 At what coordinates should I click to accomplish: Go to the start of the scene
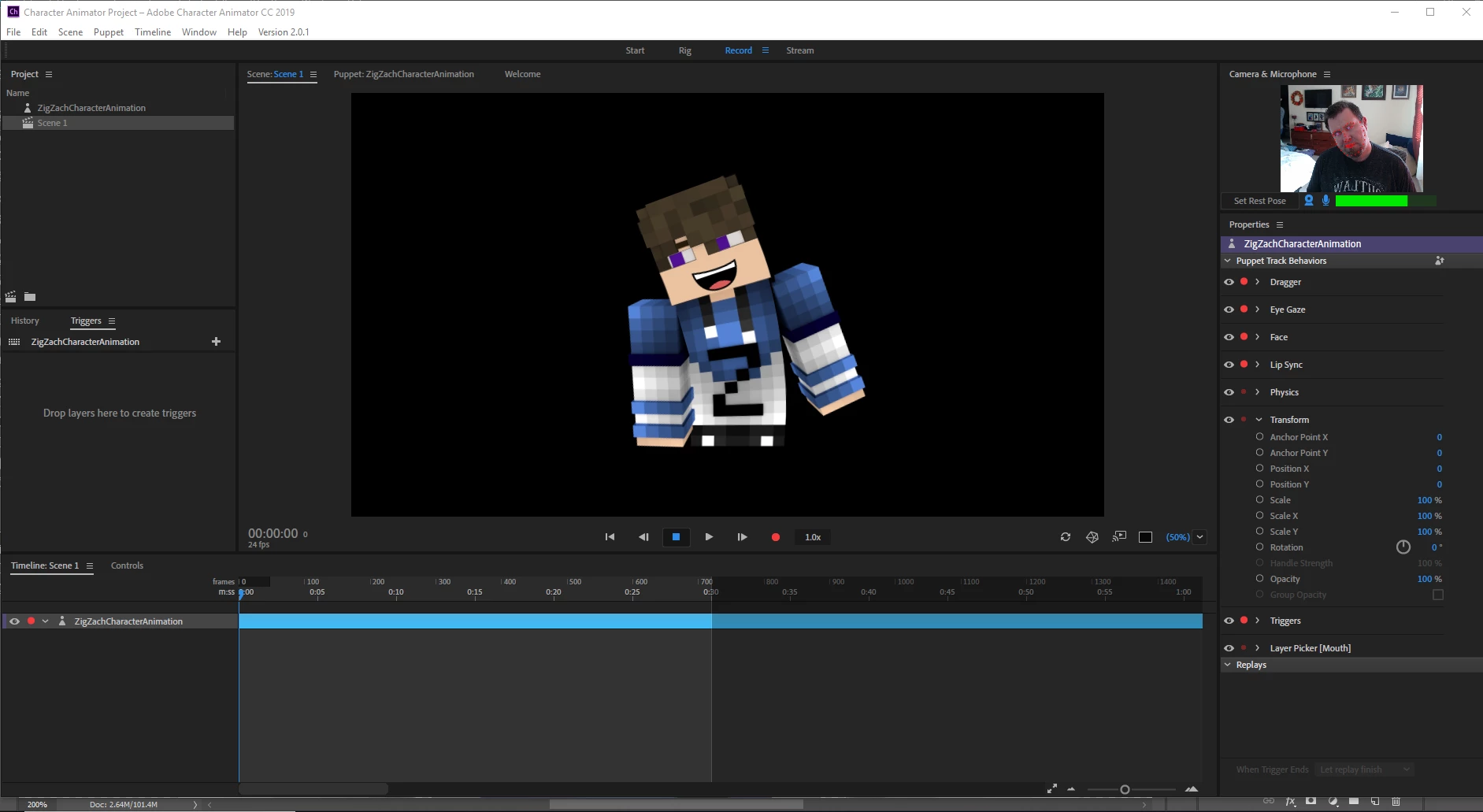tap(610, 537)
